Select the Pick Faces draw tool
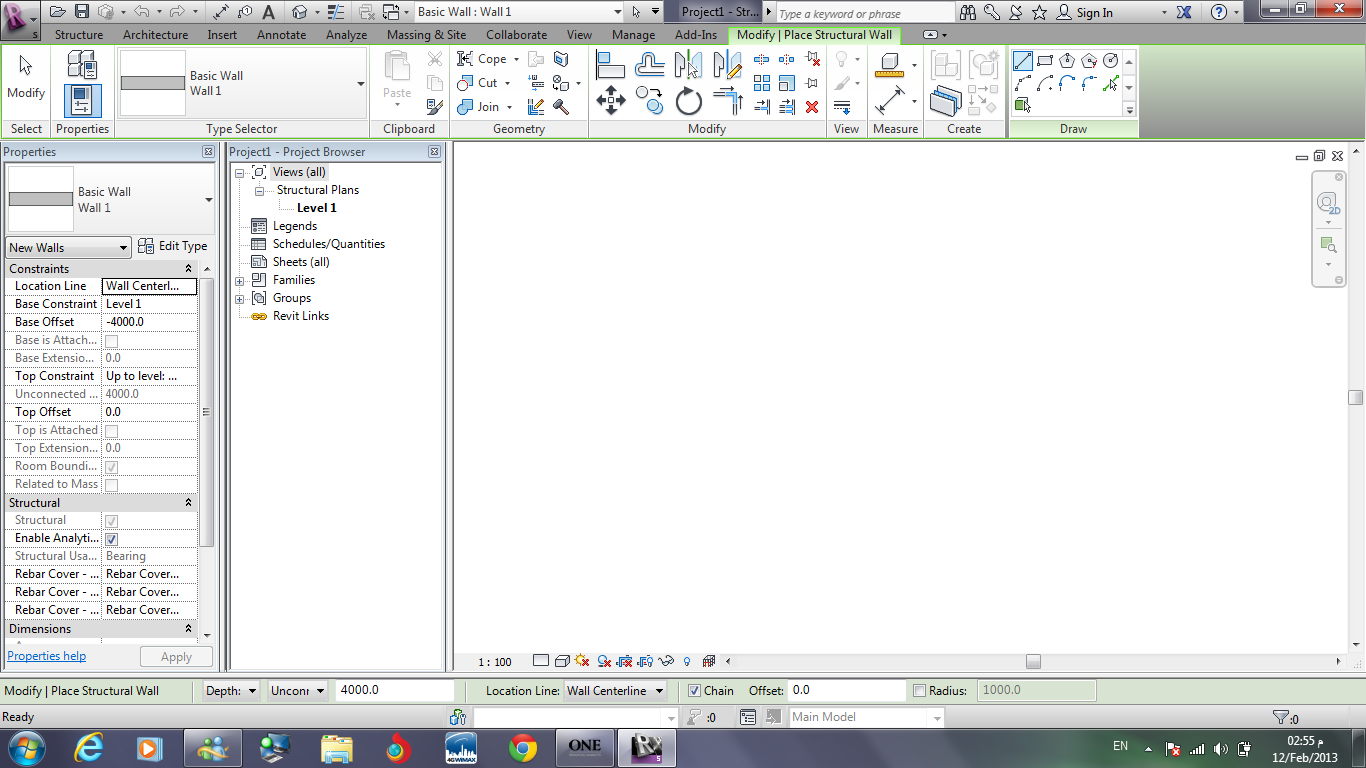The height and width of the screenshot is (768, 1366). pyautogui.click(x=1023, y=105)
